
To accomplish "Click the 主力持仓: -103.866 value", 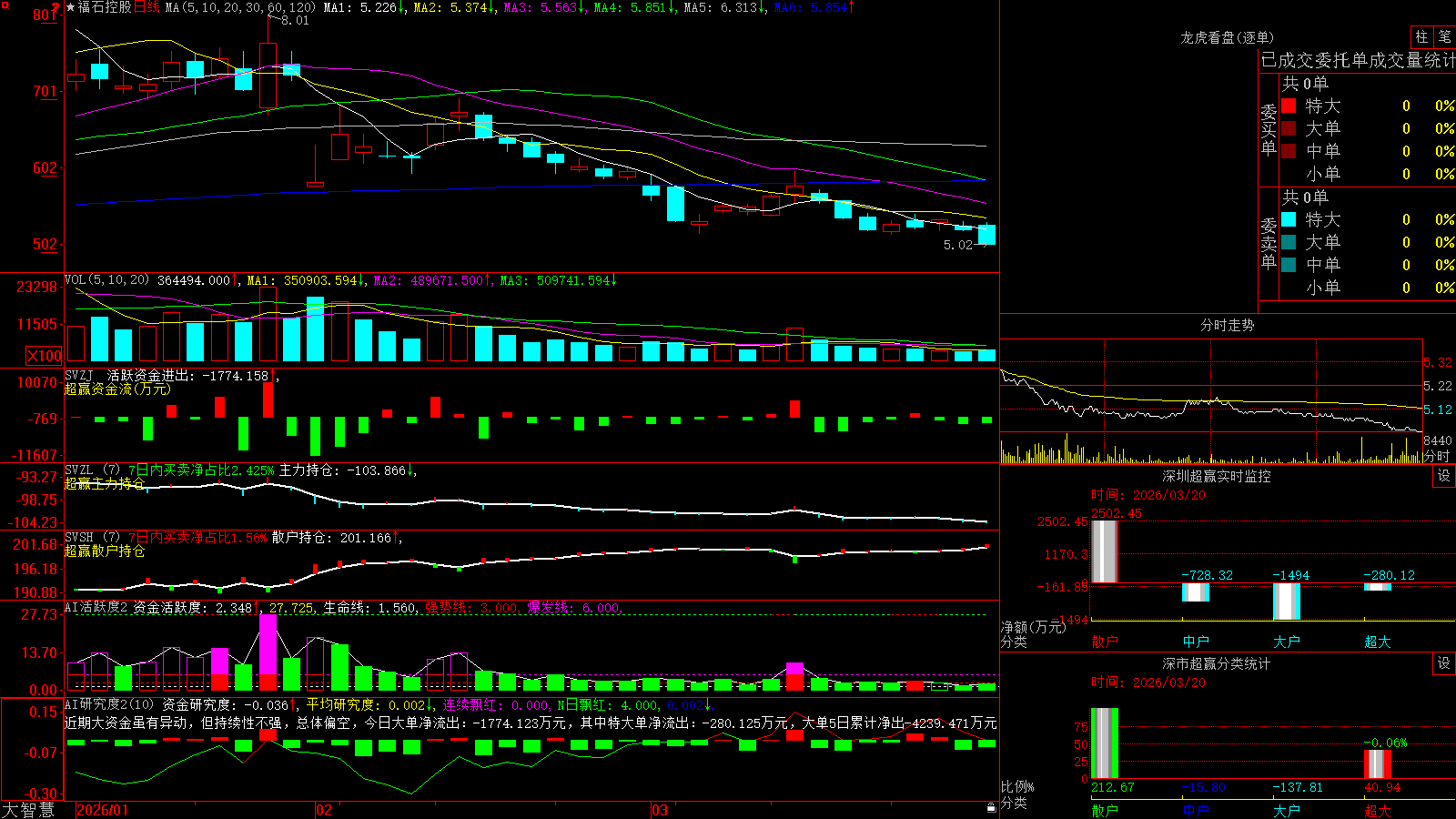I will pyautogui.click(x=342, y=470).
